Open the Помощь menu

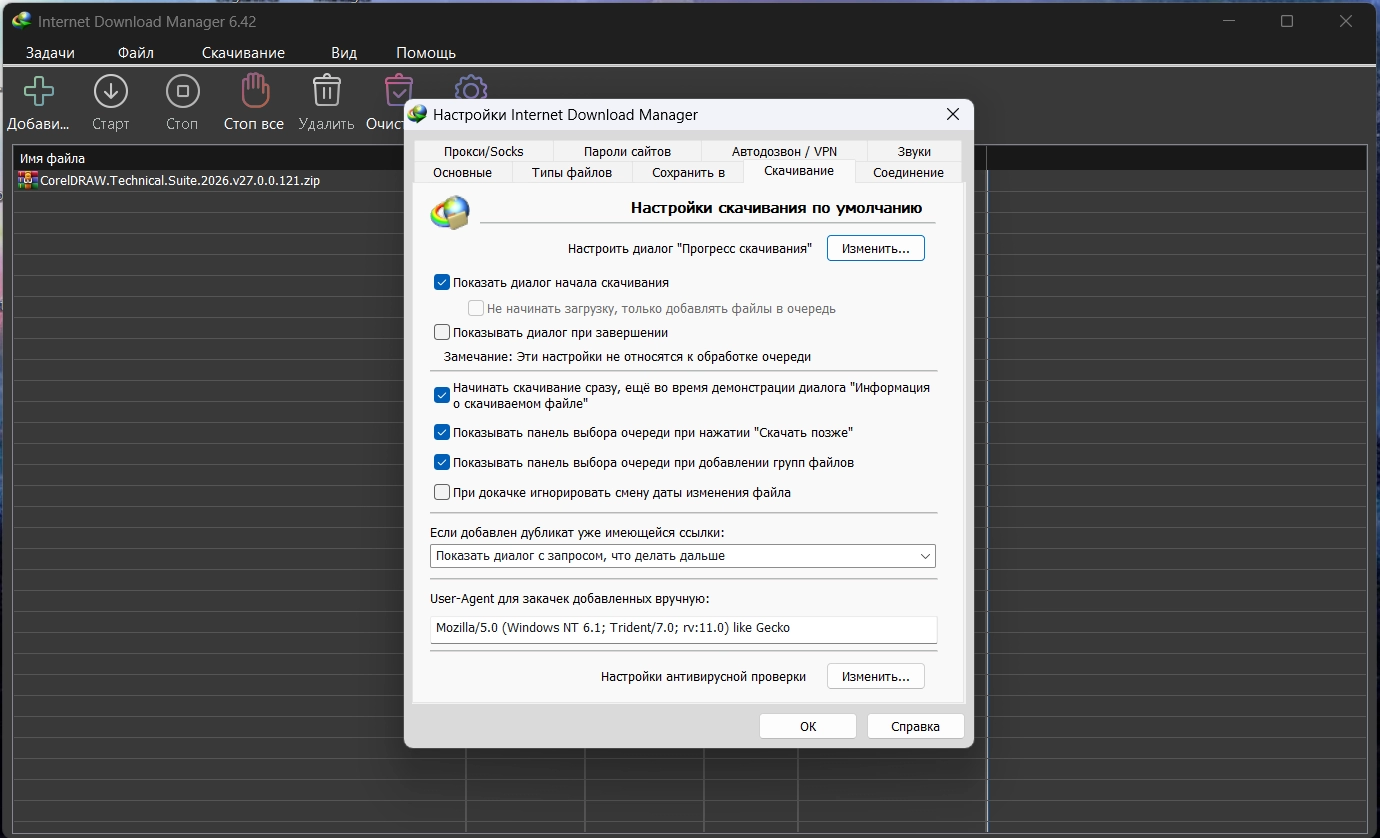(426, 53)
